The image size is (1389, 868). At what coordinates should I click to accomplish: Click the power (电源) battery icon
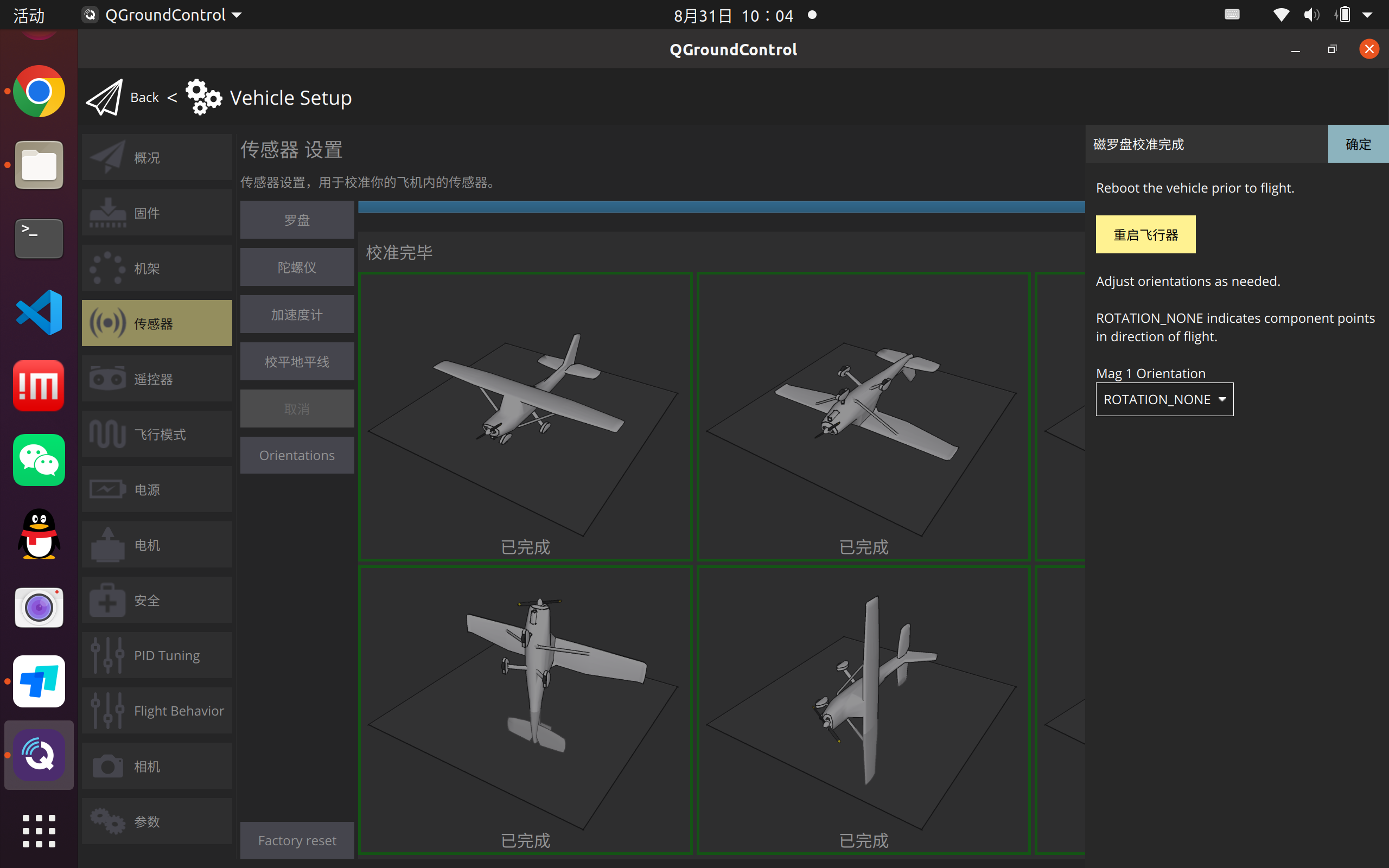[x=107, y=490]
